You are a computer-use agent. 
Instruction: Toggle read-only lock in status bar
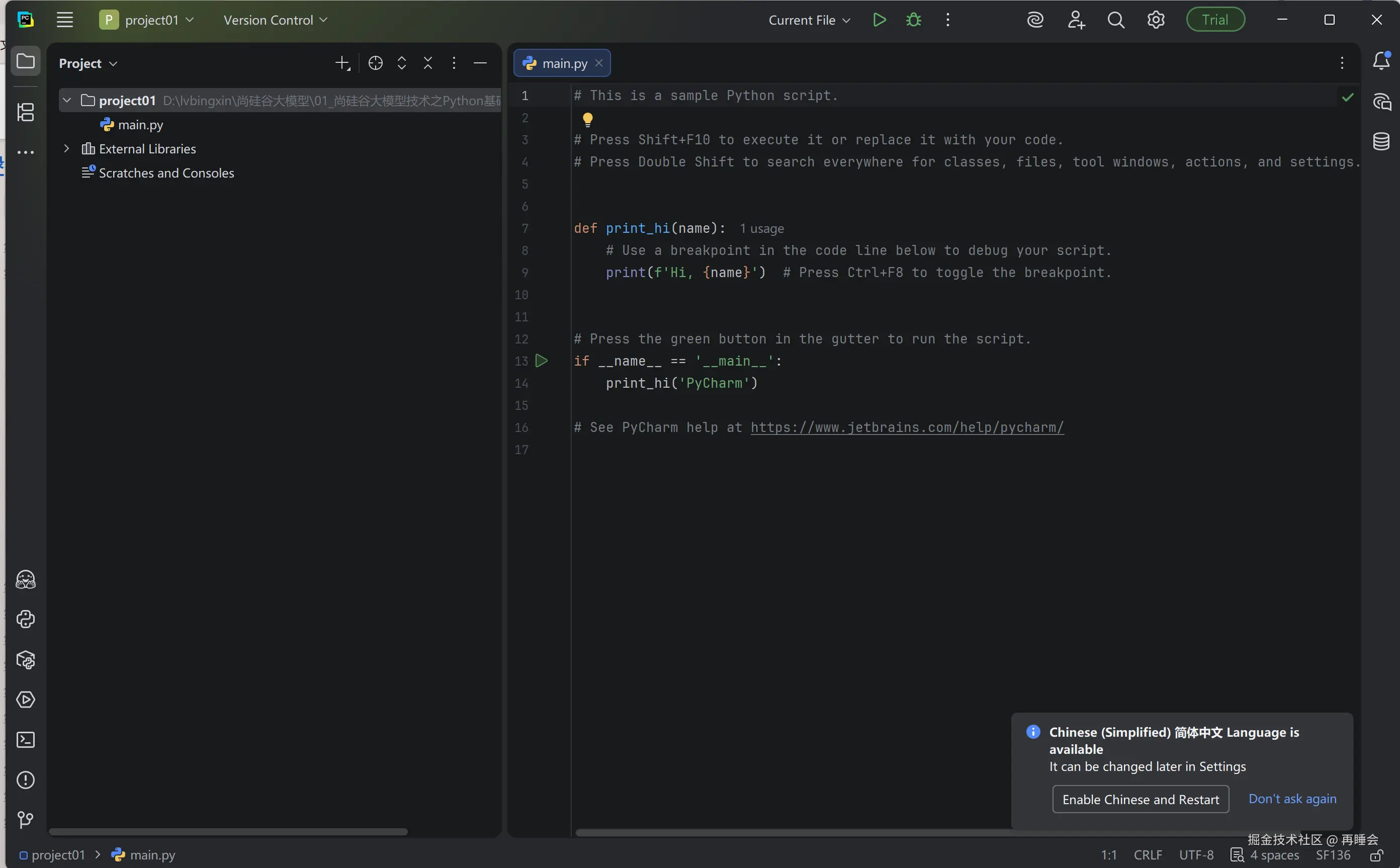pyautogui.click(x=1376, y=855)
